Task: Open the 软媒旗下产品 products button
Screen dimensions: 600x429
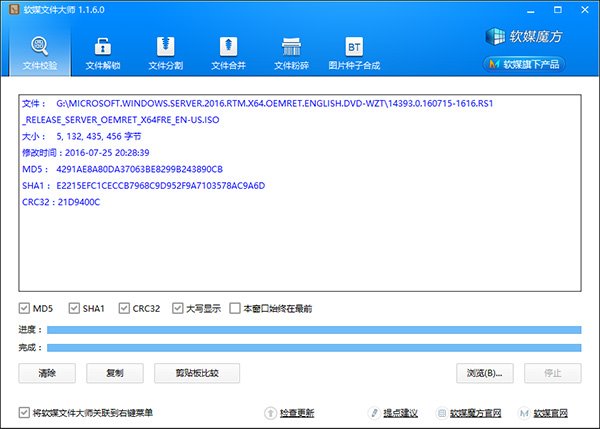Action: coord(524,64)
